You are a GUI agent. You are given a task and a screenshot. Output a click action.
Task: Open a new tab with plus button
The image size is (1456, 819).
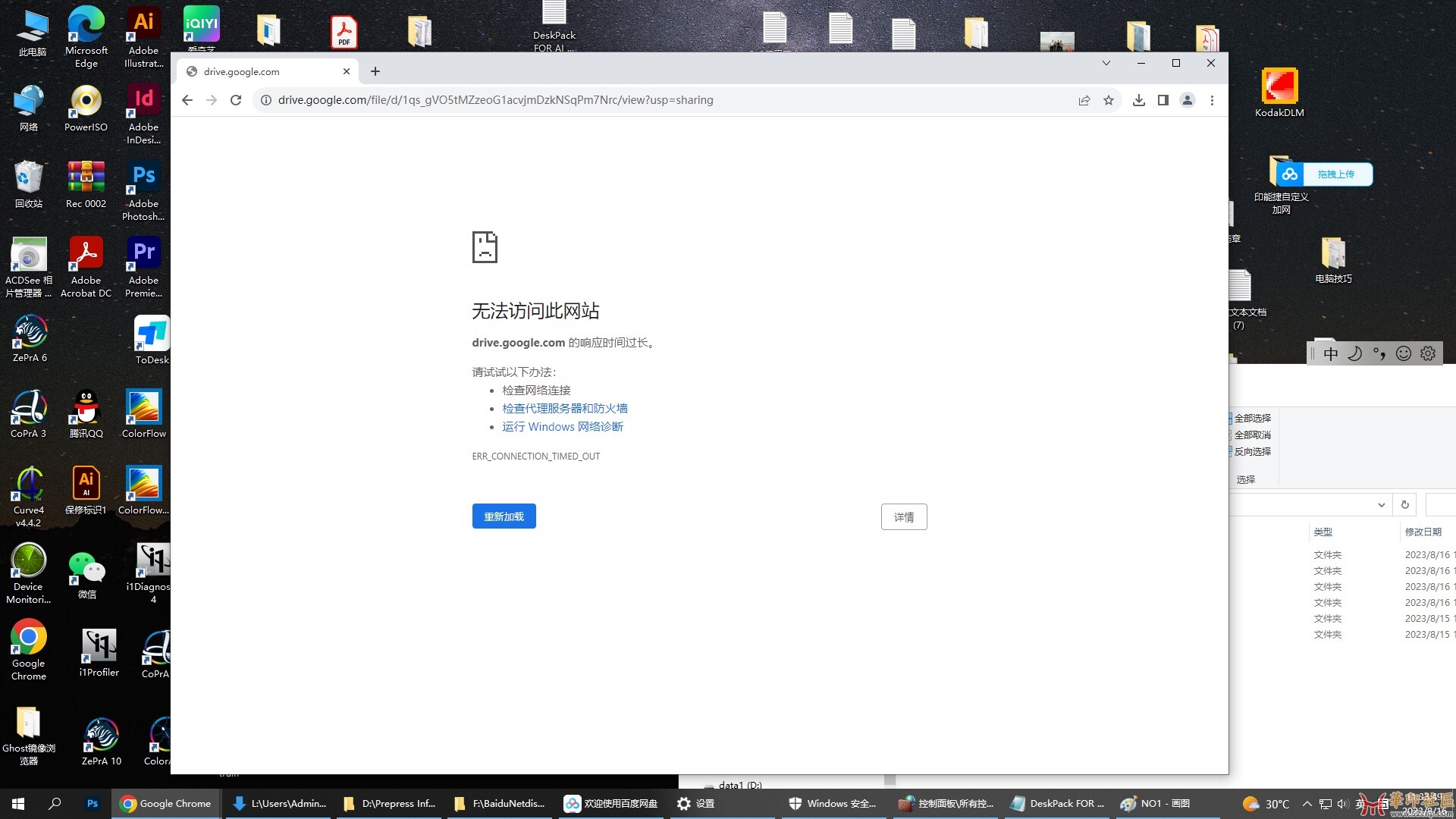coord(375,71)
